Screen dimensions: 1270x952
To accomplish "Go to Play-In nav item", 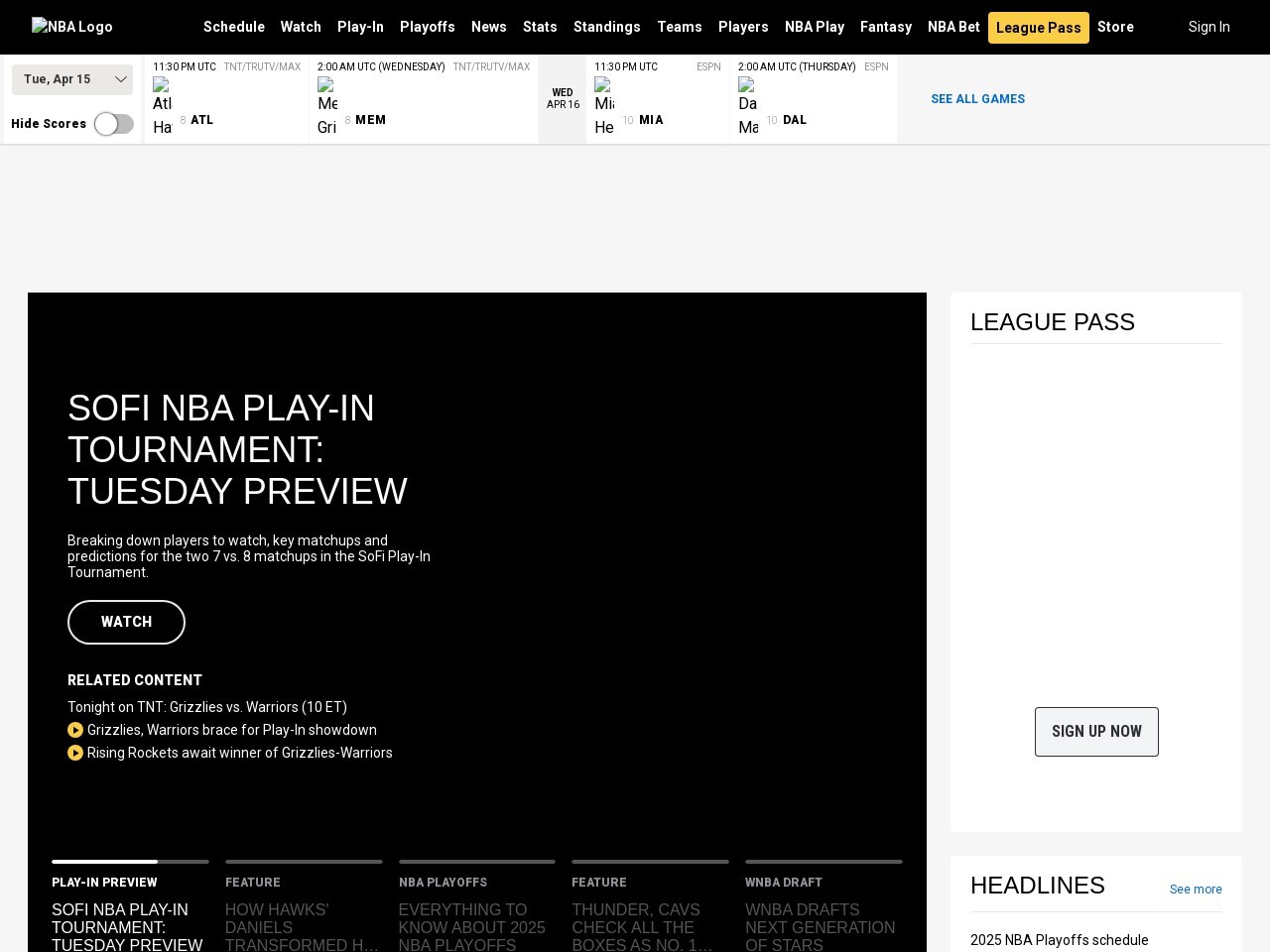I will 360,27.
